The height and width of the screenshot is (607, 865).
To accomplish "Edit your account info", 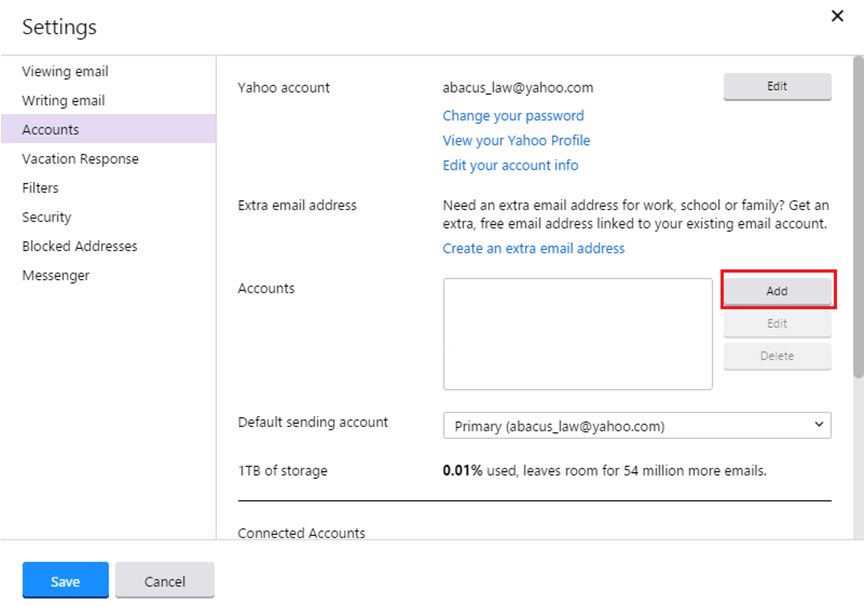I will [x=510, y=165].
